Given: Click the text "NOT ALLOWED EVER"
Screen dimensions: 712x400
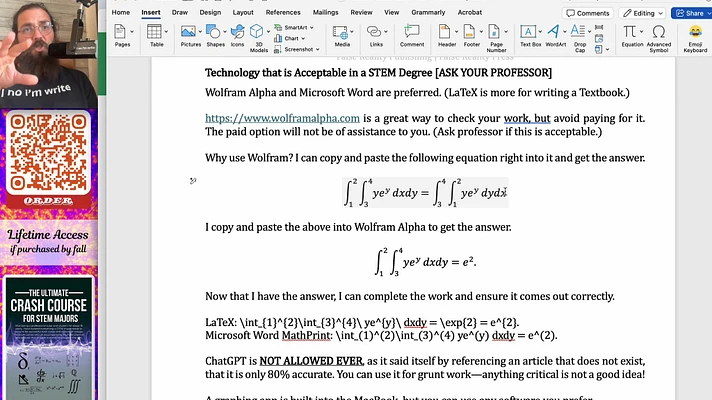Looking at the screenshot, I should tap(311, 361).
